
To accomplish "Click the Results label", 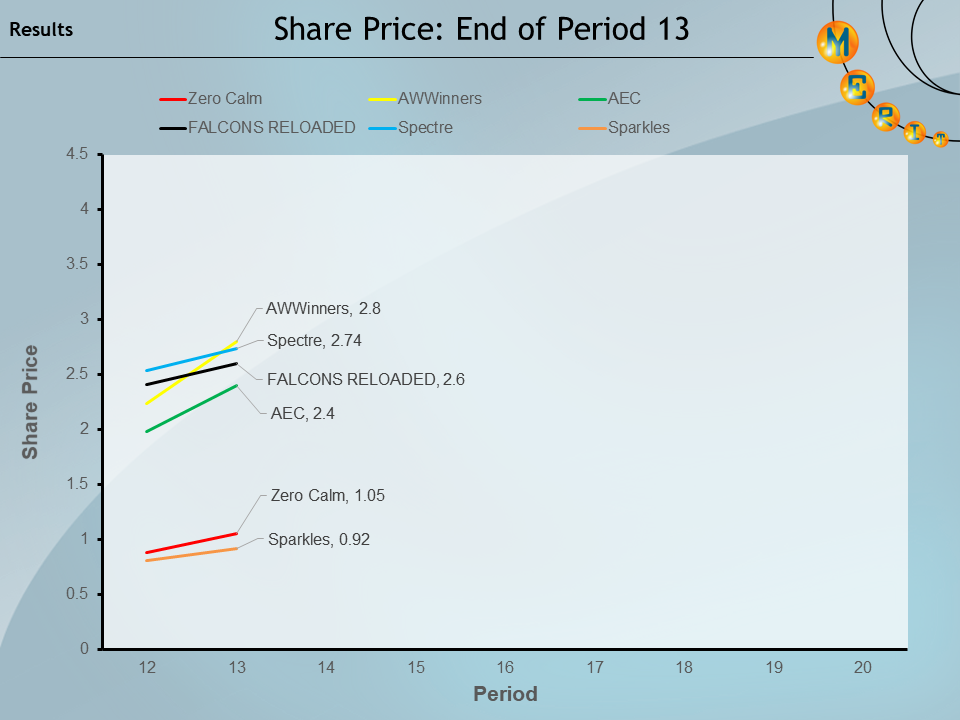I will point(41,29).
